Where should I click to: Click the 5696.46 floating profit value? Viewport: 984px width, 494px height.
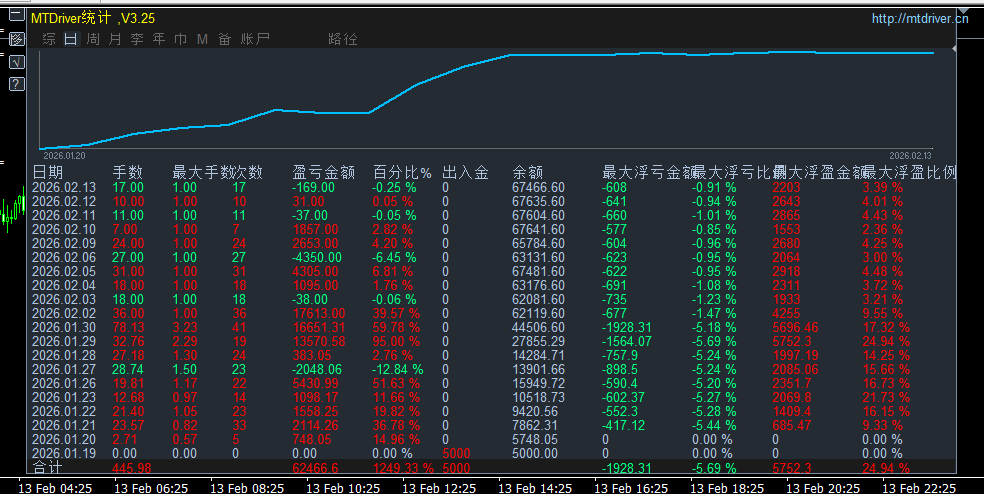tap(796, 327)
